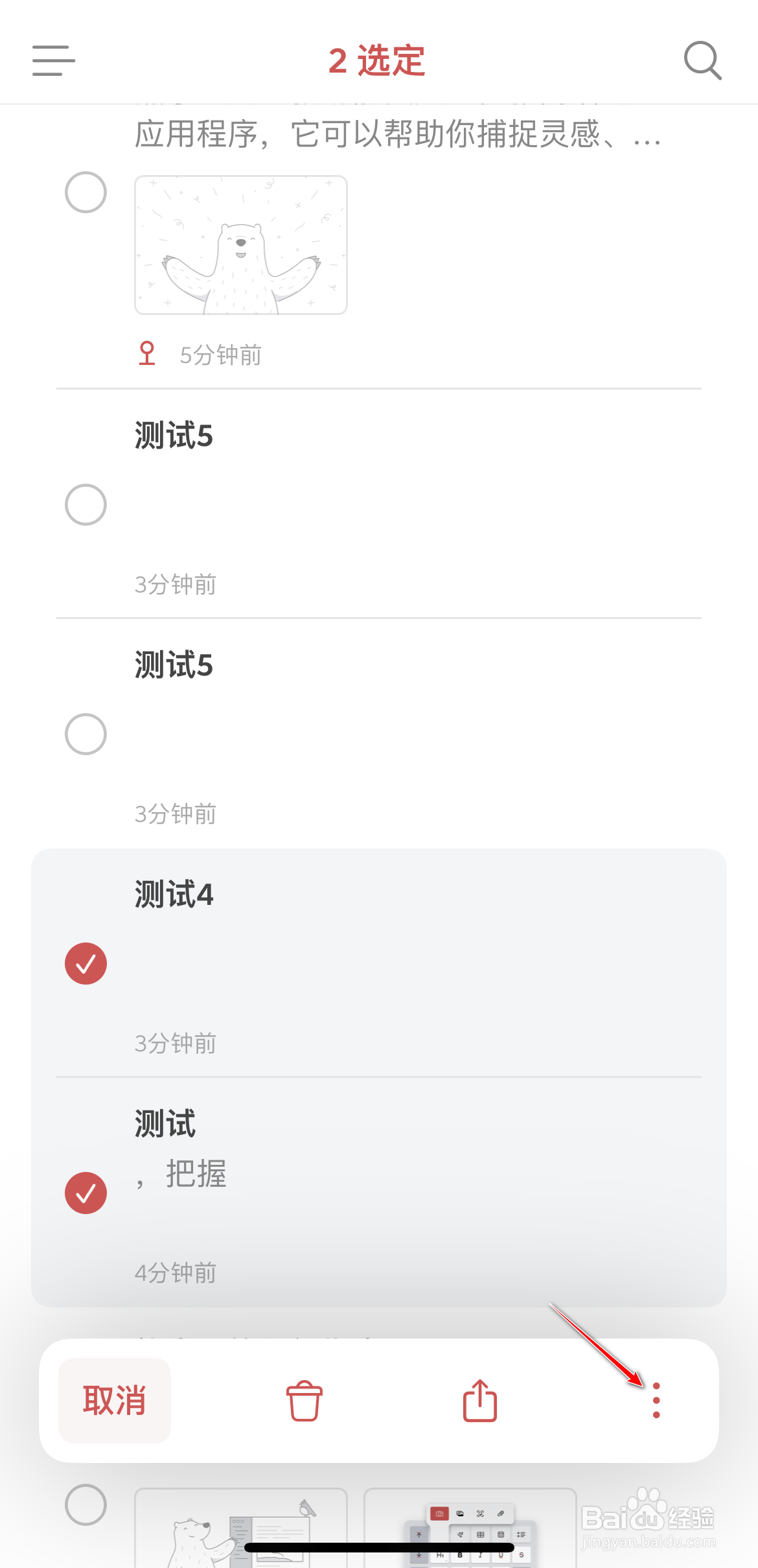Select the second 测试5 note circle
The image size is (758, 1568).
coord(86,734)
